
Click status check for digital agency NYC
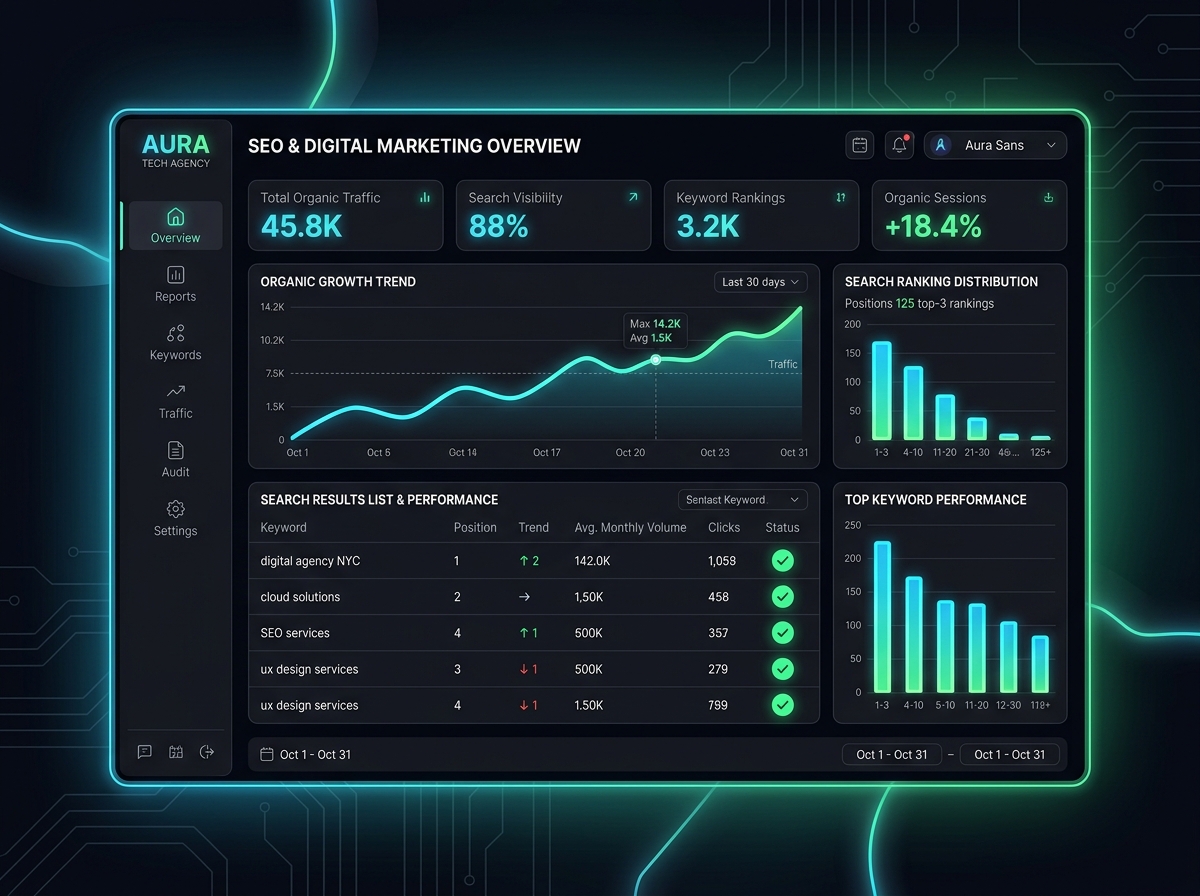783,561
